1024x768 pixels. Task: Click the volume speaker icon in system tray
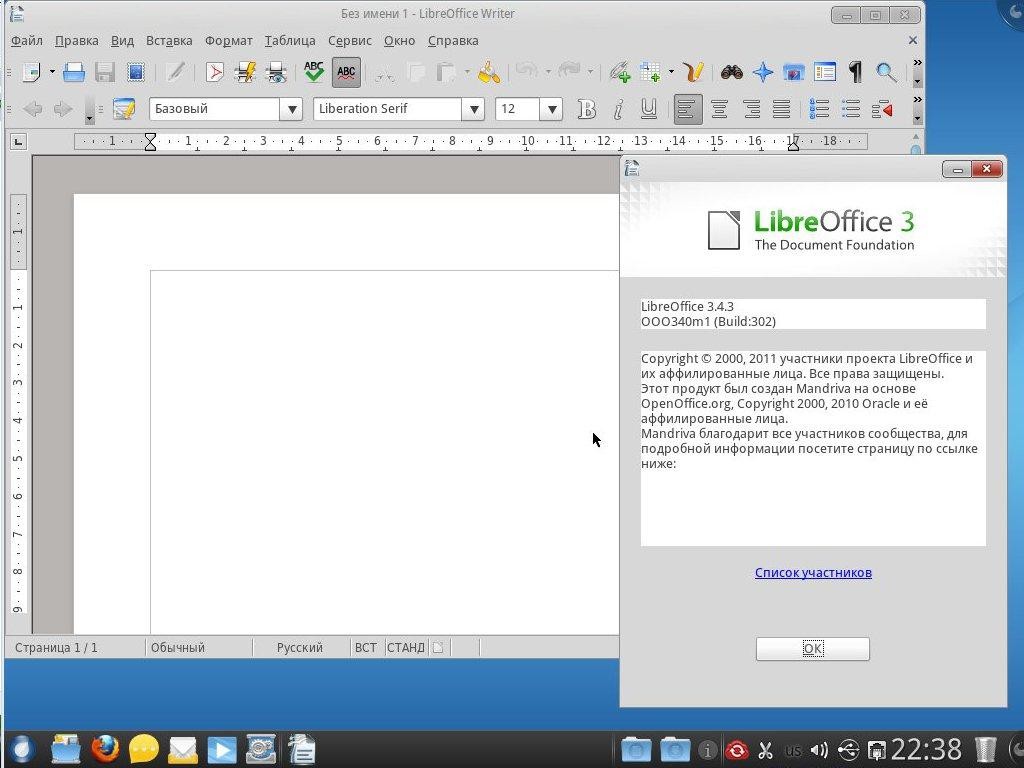(819, 750)
